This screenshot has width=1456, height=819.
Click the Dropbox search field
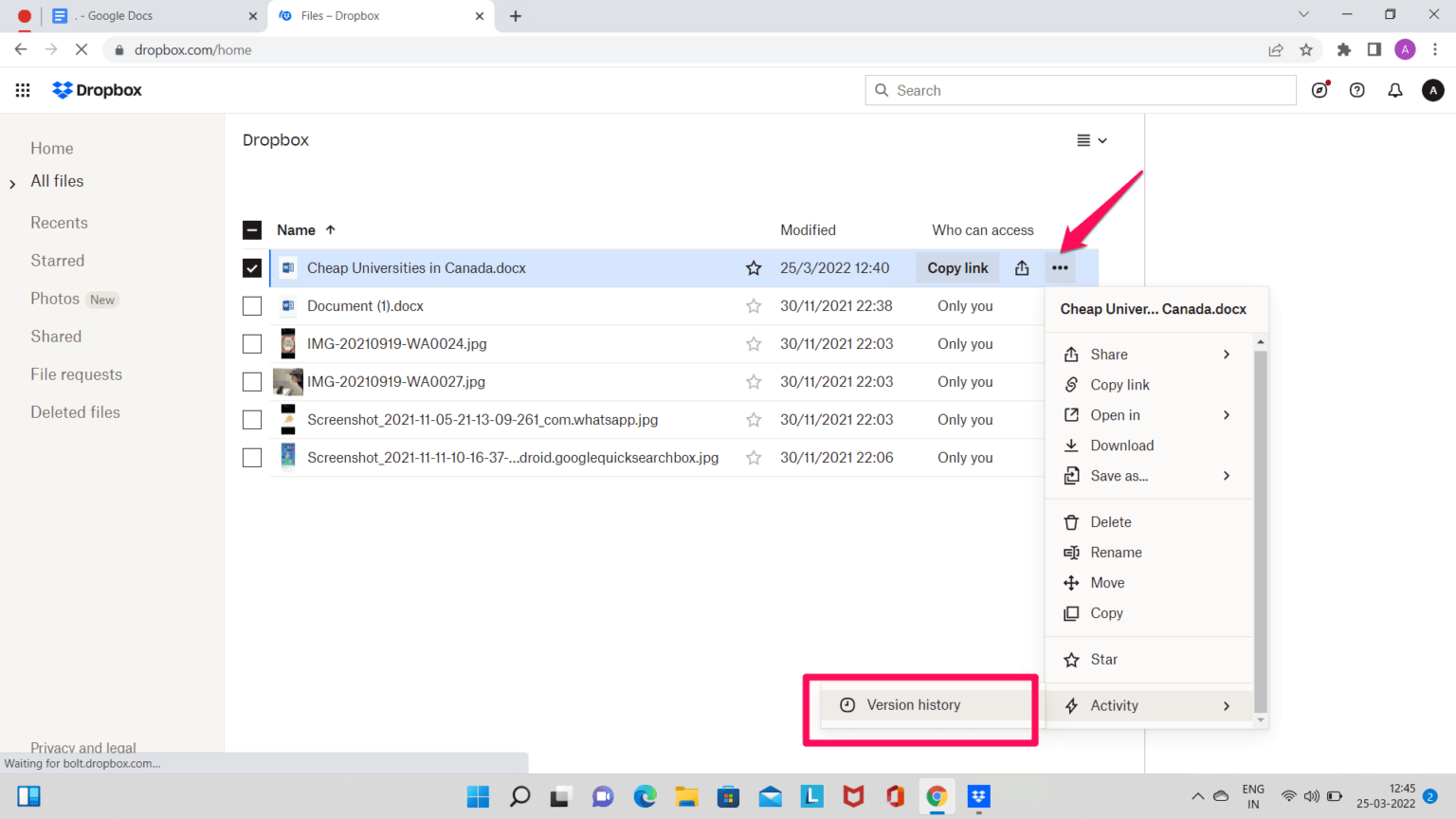1081,90
